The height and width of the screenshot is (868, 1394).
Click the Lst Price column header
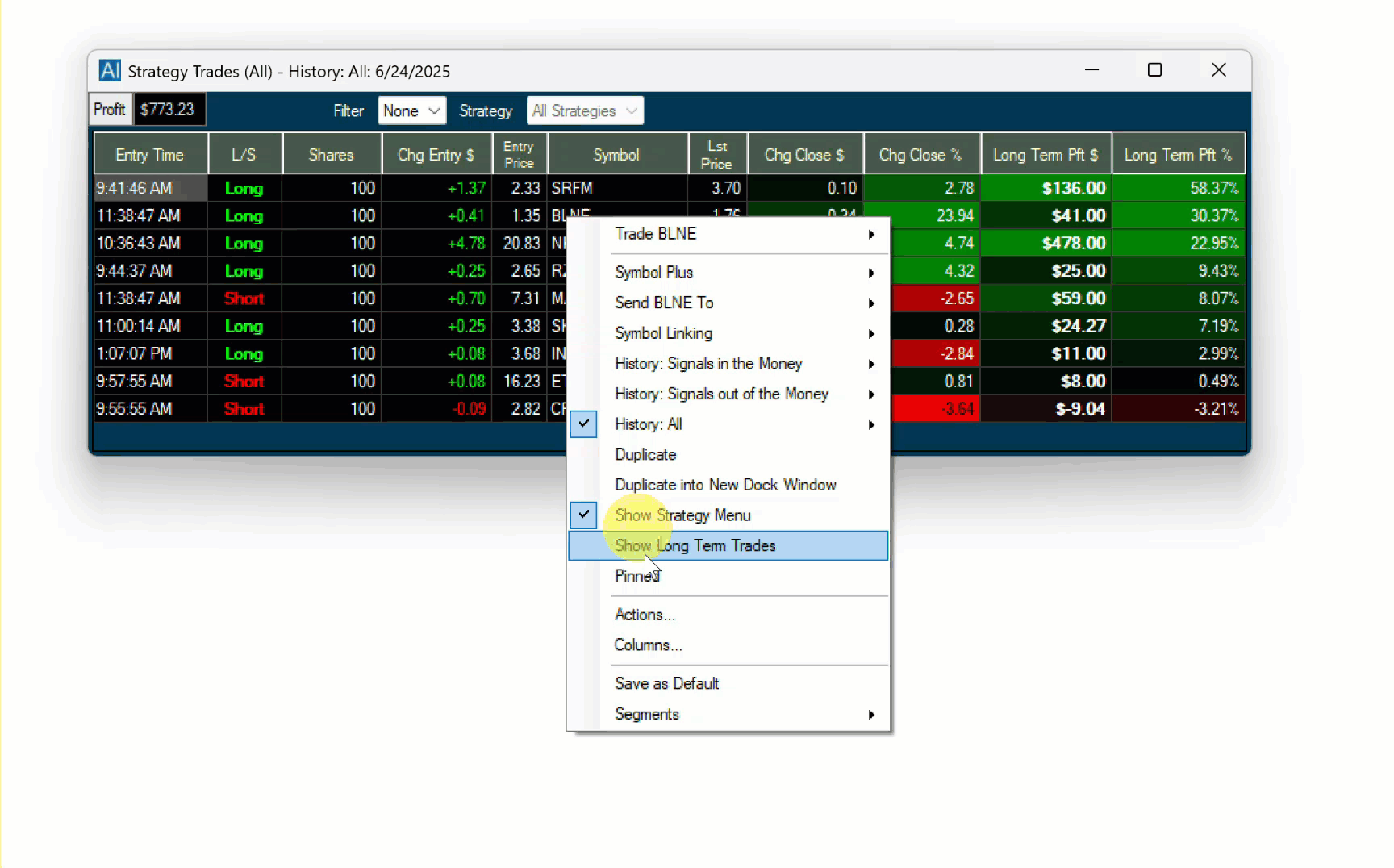click(x=717, y=154)
